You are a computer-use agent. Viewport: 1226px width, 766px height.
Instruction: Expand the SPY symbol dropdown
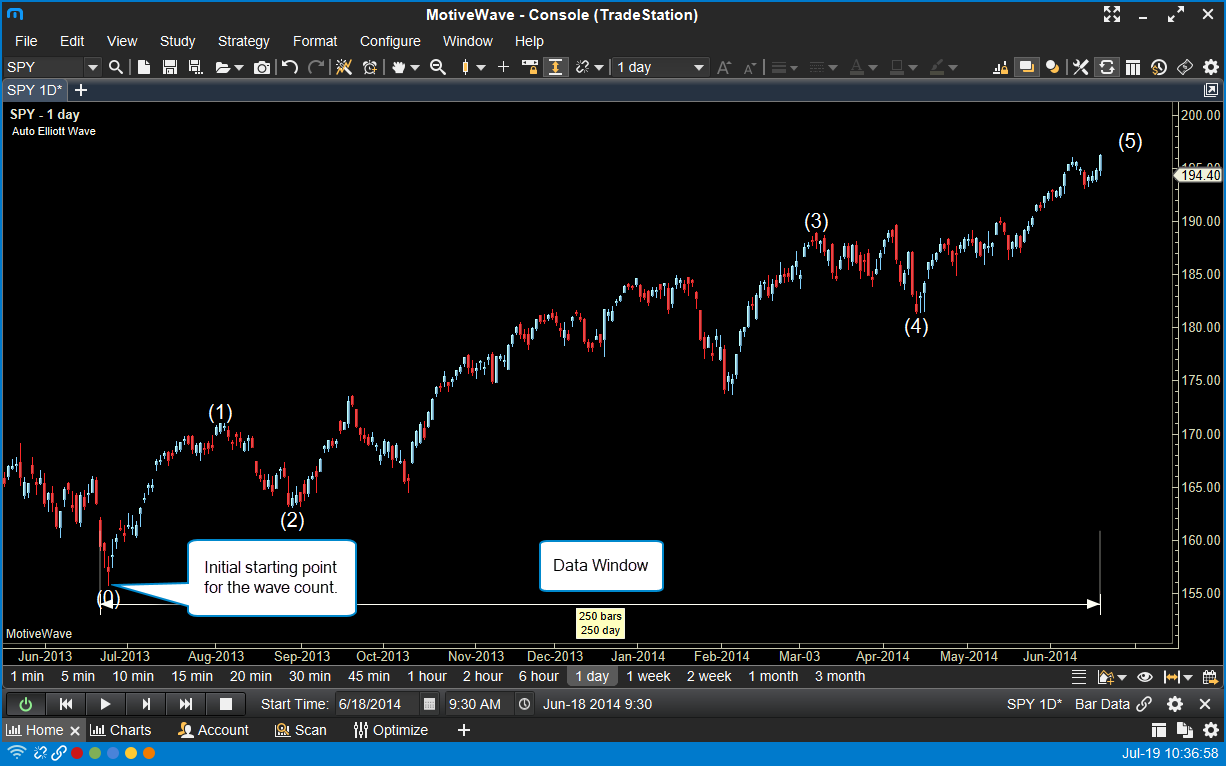coord(93,67)
